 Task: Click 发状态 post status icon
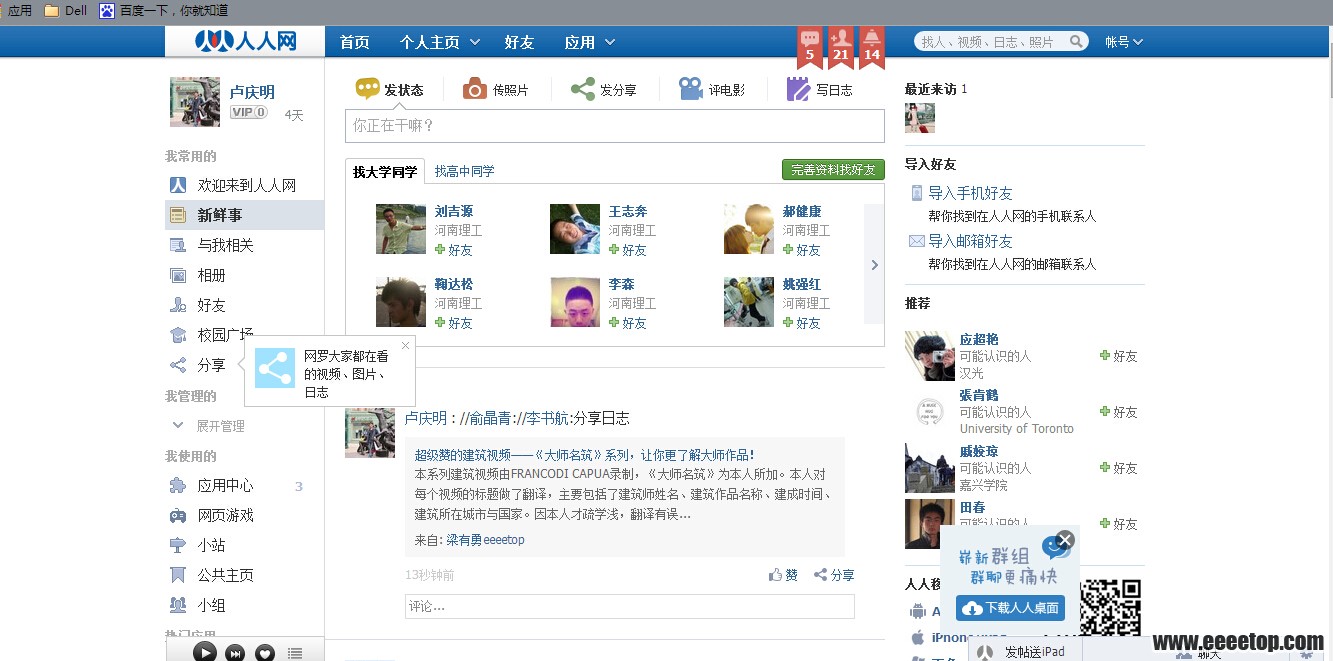coord(367,89)
